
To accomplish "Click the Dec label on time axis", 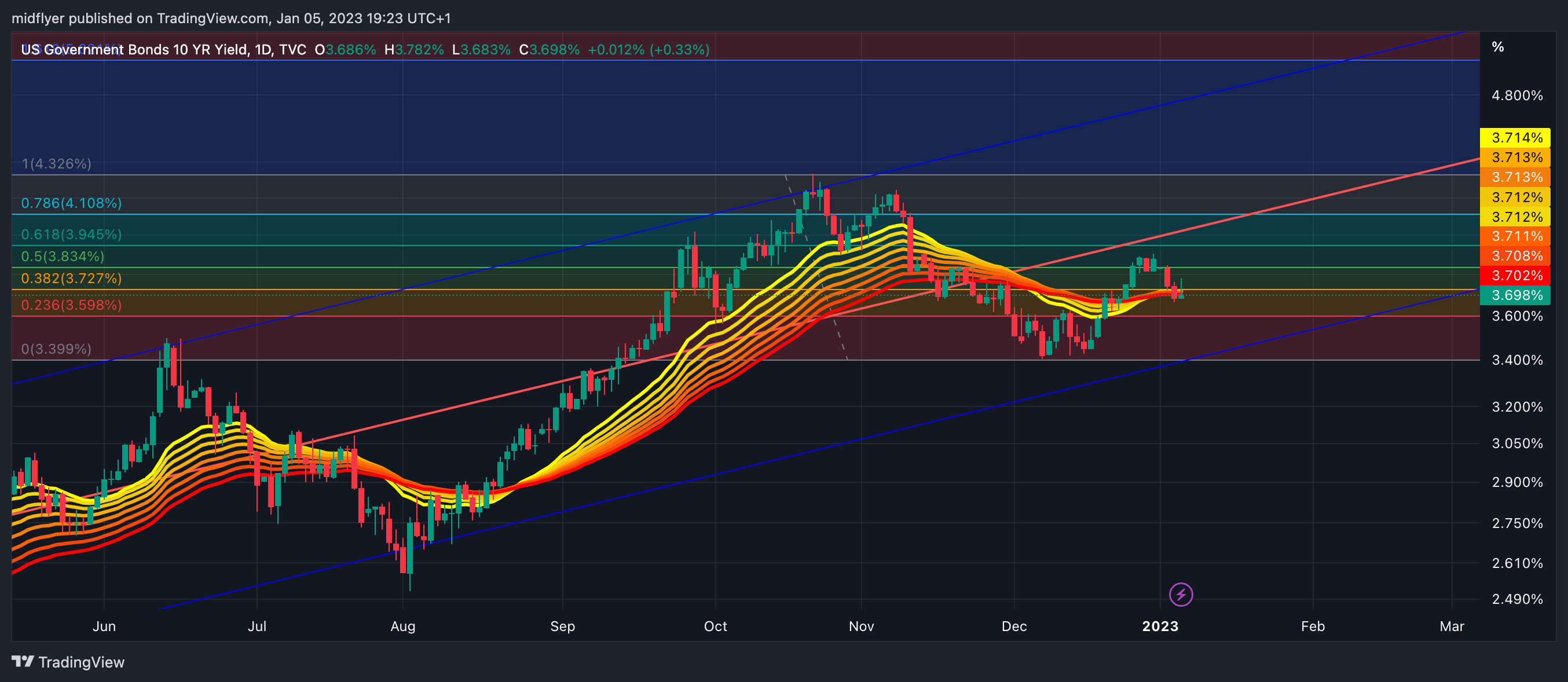I will 1014,626.
